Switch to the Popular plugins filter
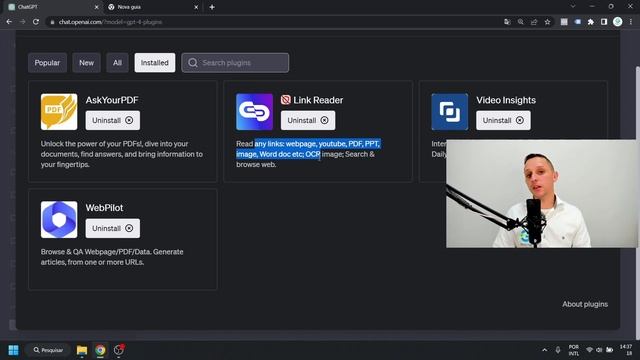 [47, 63]
